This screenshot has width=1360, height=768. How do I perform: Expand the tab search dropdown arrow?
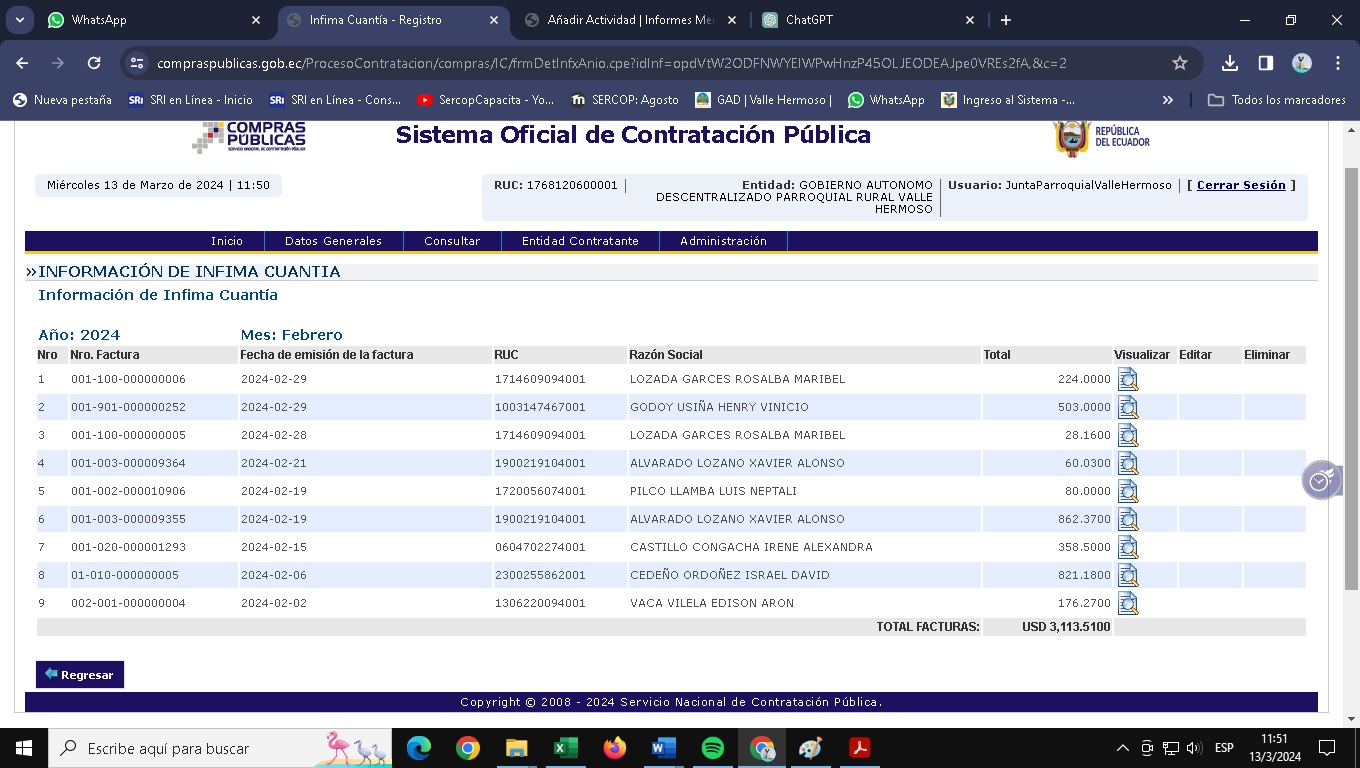click(x=20, y=20)
